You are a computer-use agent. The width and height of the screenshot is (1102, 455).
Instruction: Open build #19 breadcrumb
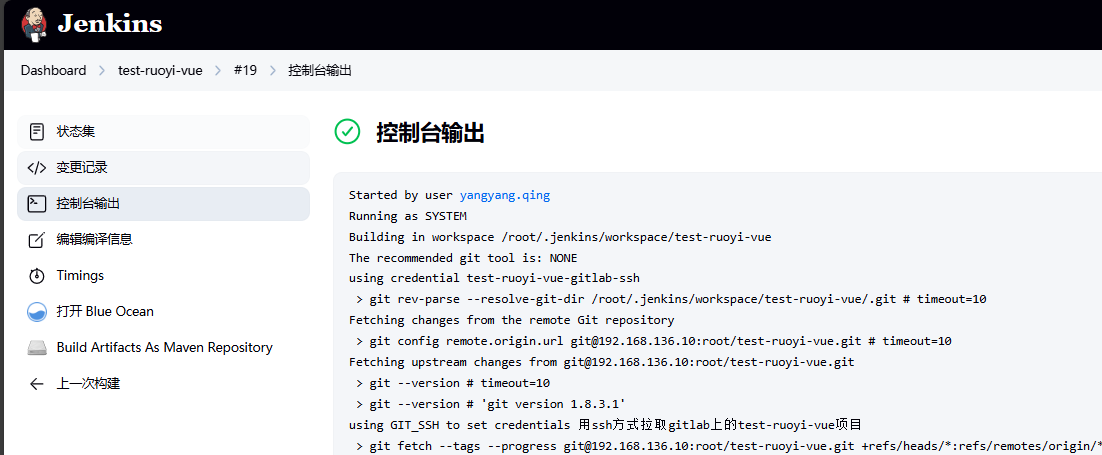tap(245, 70)
